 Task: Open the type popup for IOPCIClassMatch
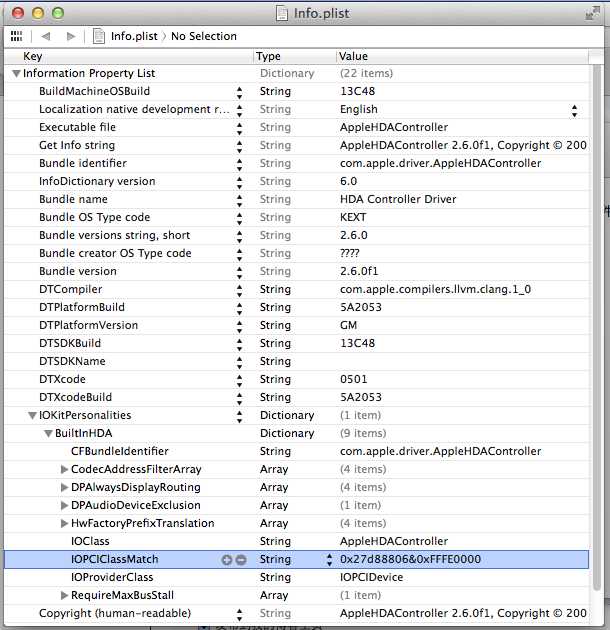coord(329,560)
